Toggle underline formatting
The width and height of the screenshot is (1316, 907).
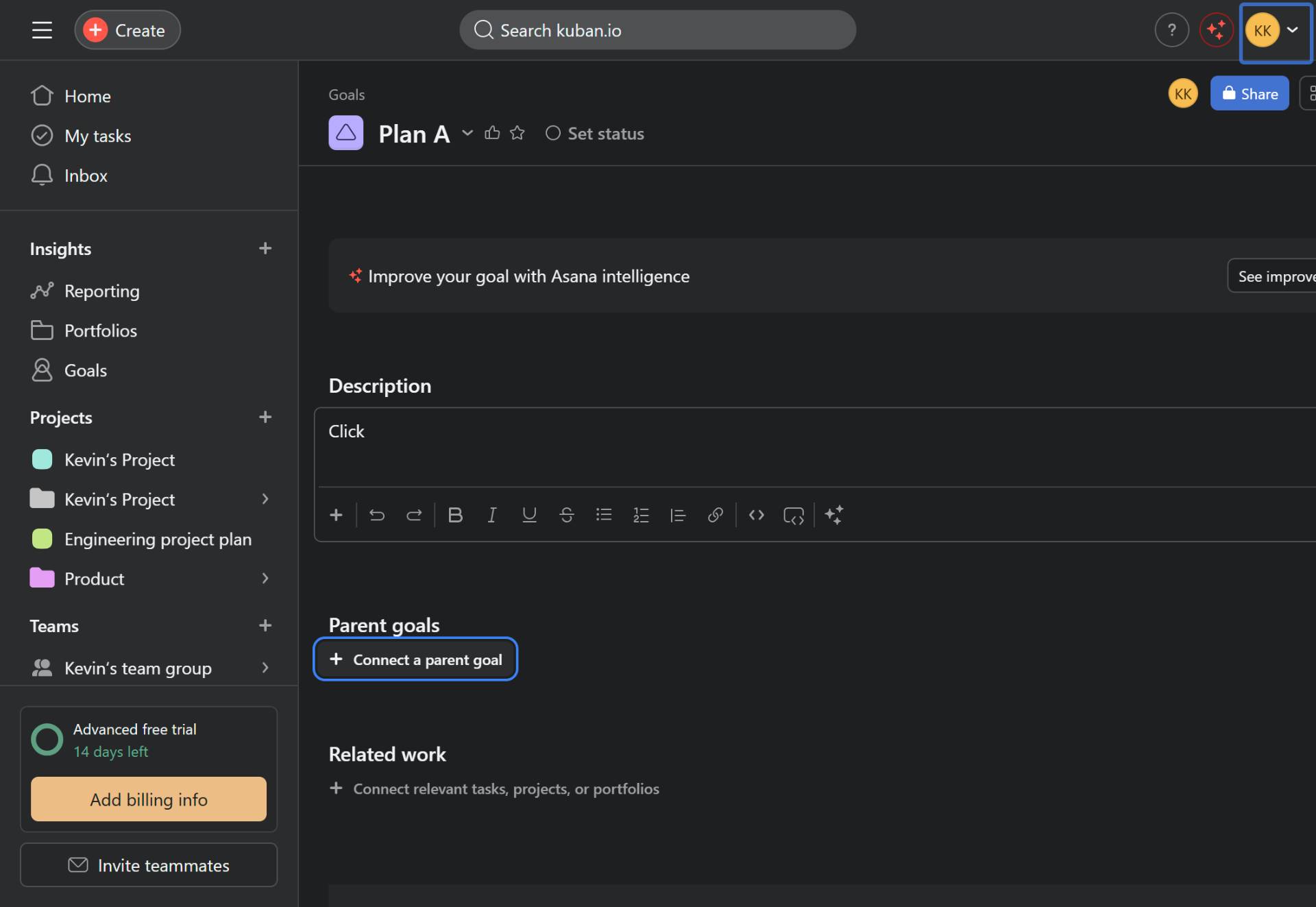(529, 515)
